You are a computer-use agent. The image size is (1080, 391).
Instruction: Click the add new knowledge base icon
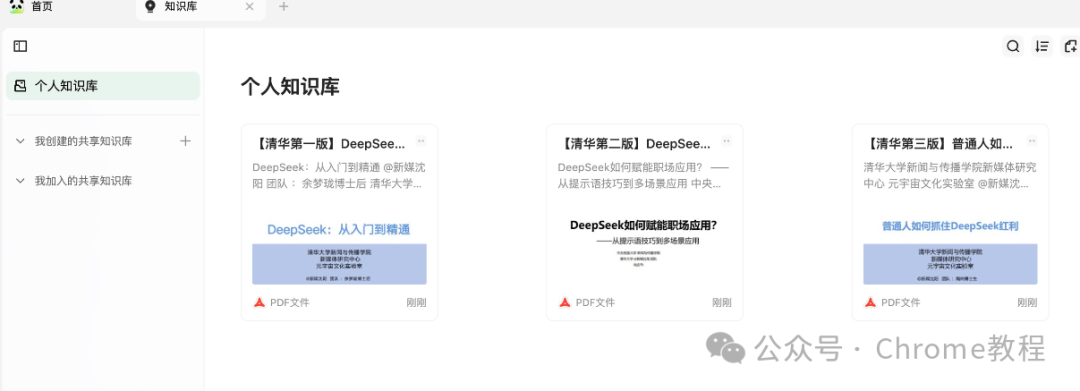coord(1070,46)
